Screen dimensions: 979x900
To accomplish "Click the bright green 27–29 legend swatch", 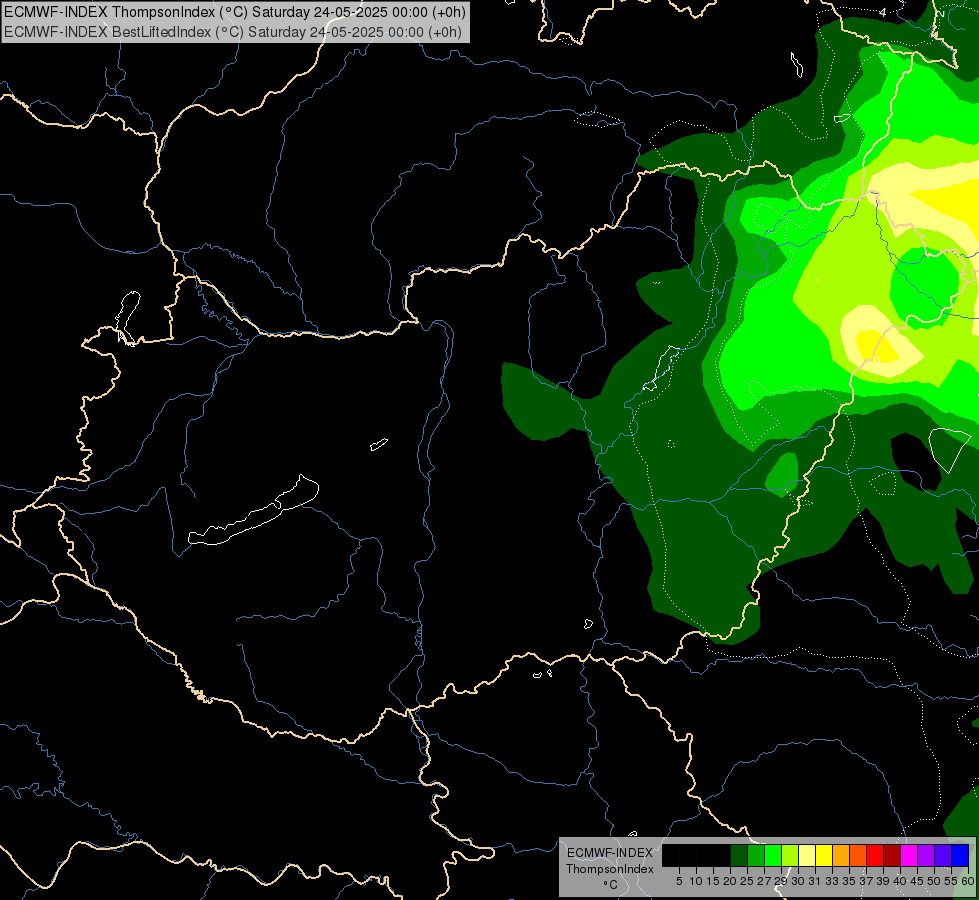I will click(773, 855).
